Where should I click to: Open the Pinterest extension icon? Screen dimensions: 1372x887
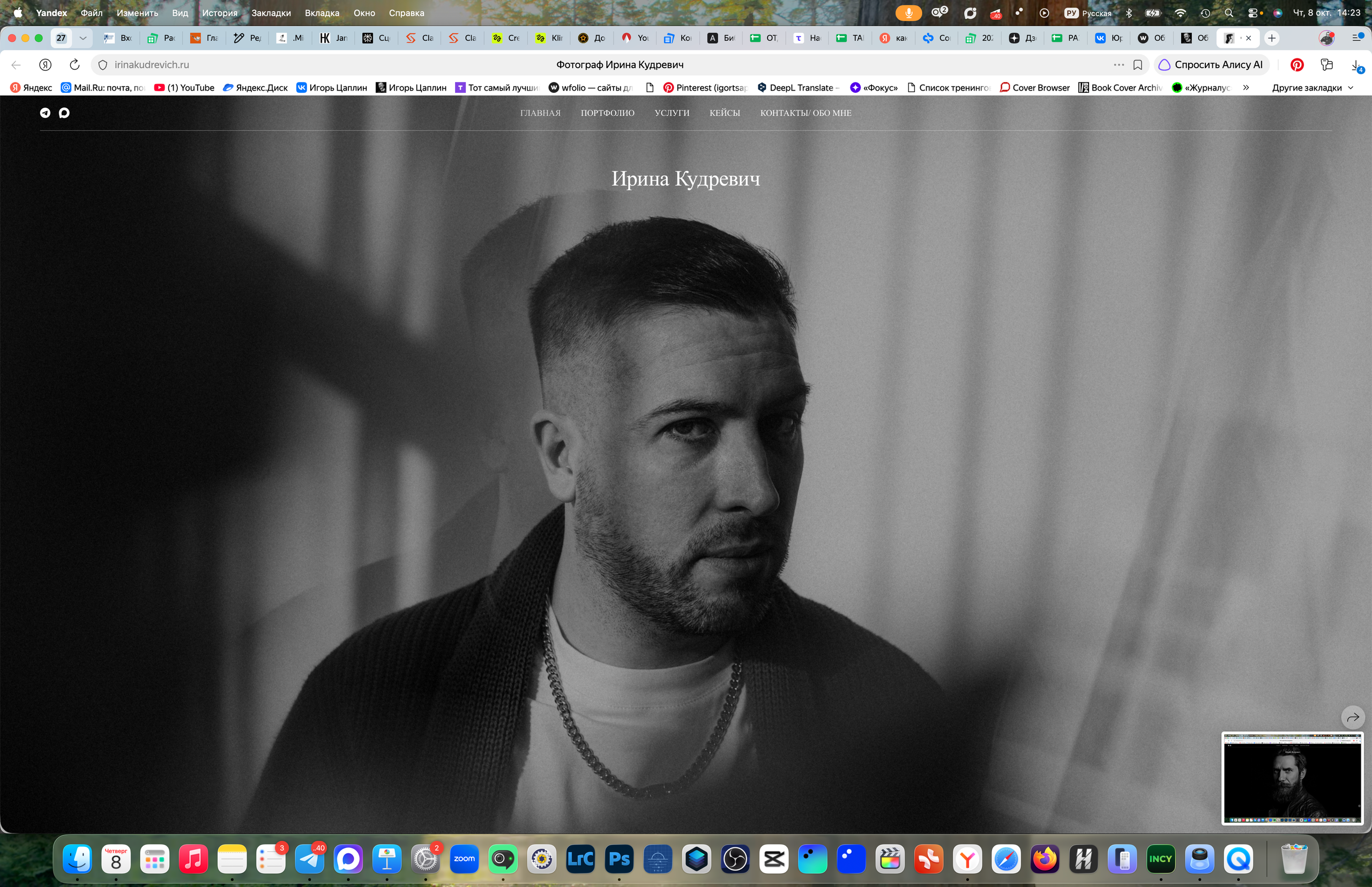1296,64
